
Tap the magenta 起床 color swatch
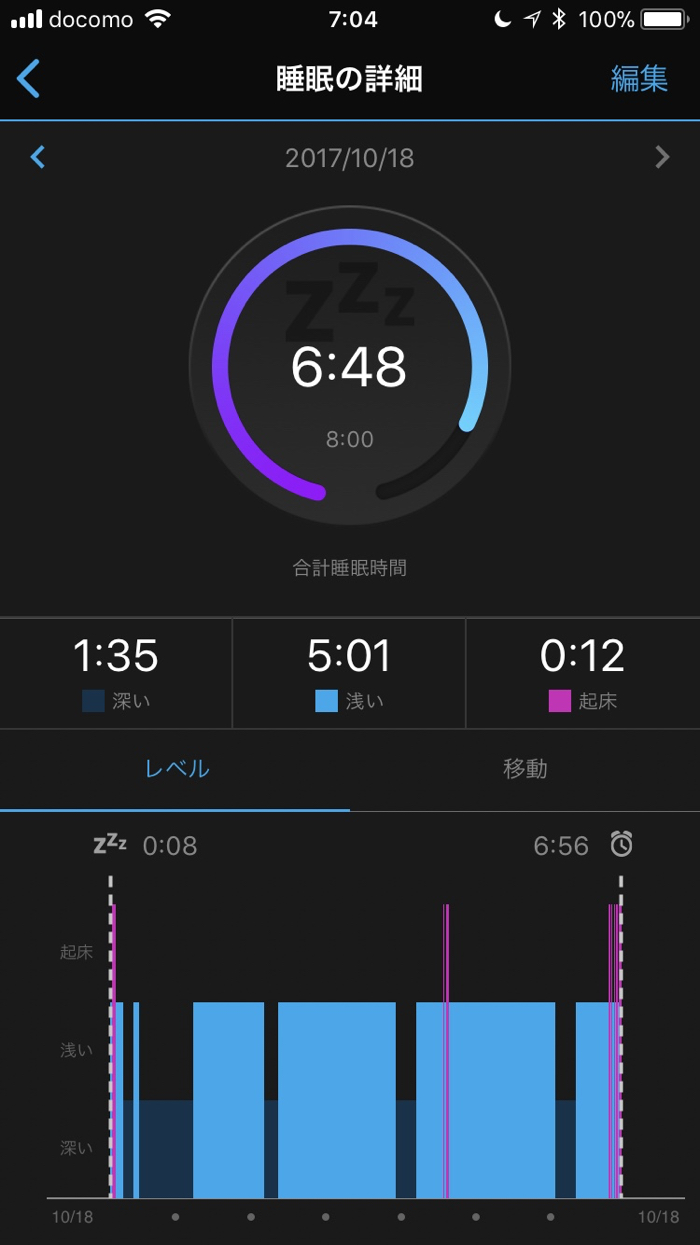point(560,701)
